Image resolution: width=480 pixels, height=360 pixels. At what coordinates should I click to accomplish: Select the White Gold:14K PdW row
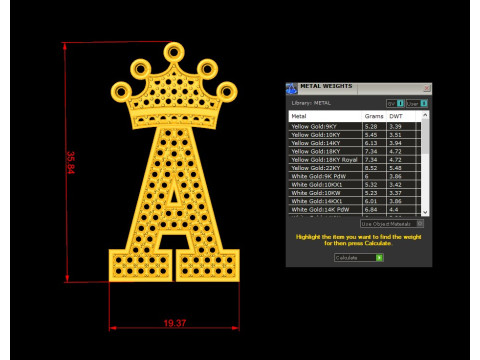pyautogui.click(x=355, y=210)
